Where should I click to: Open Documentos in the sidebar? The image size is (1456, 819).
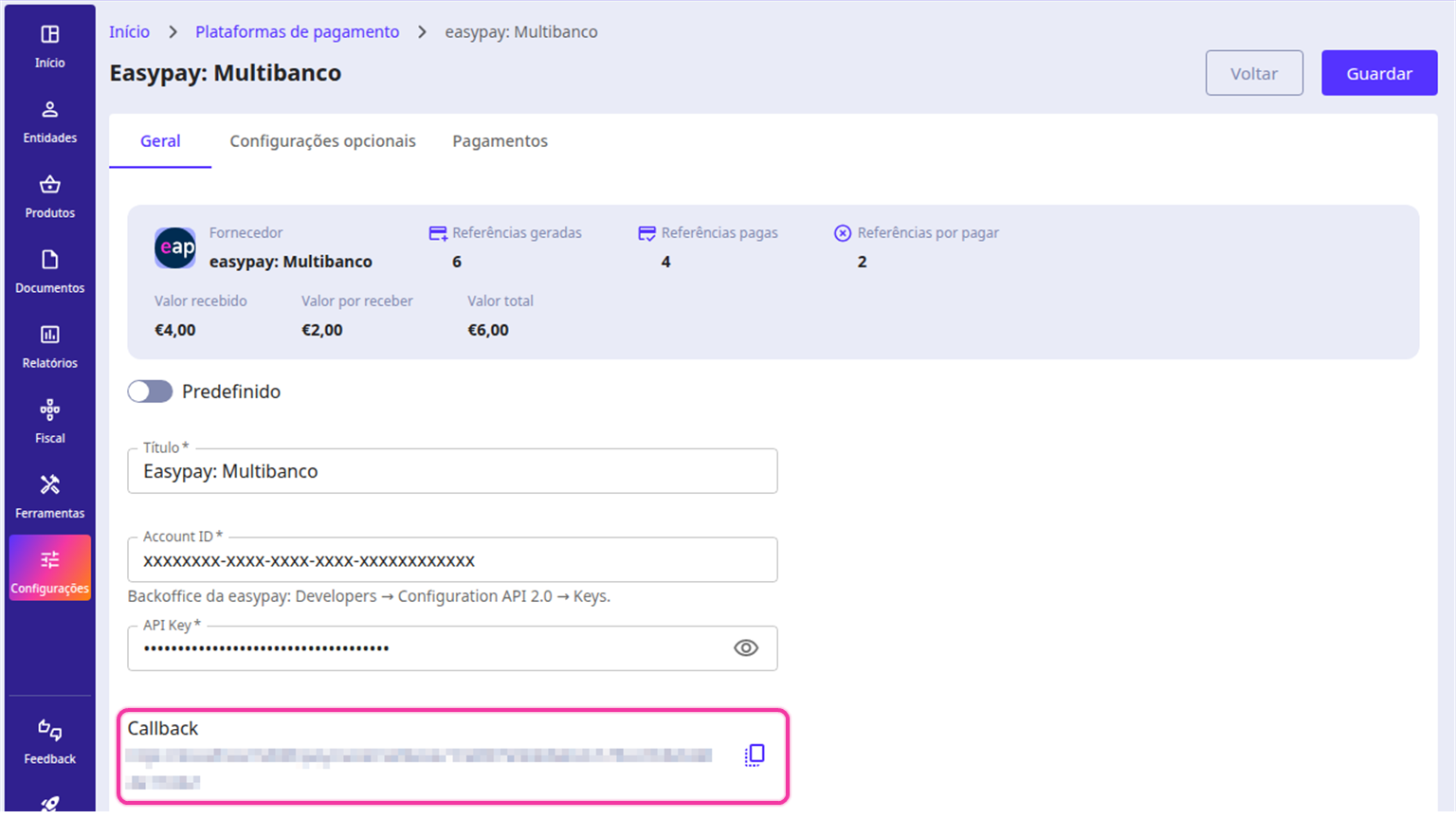click(x=49, y=271)
